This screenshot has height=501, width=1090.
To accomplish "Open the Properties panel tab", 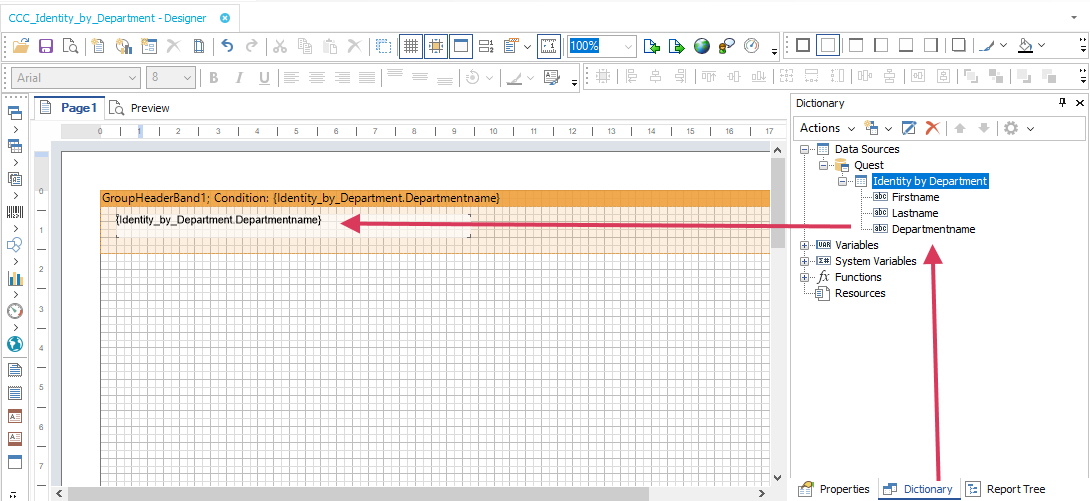I will click(833, 489).
